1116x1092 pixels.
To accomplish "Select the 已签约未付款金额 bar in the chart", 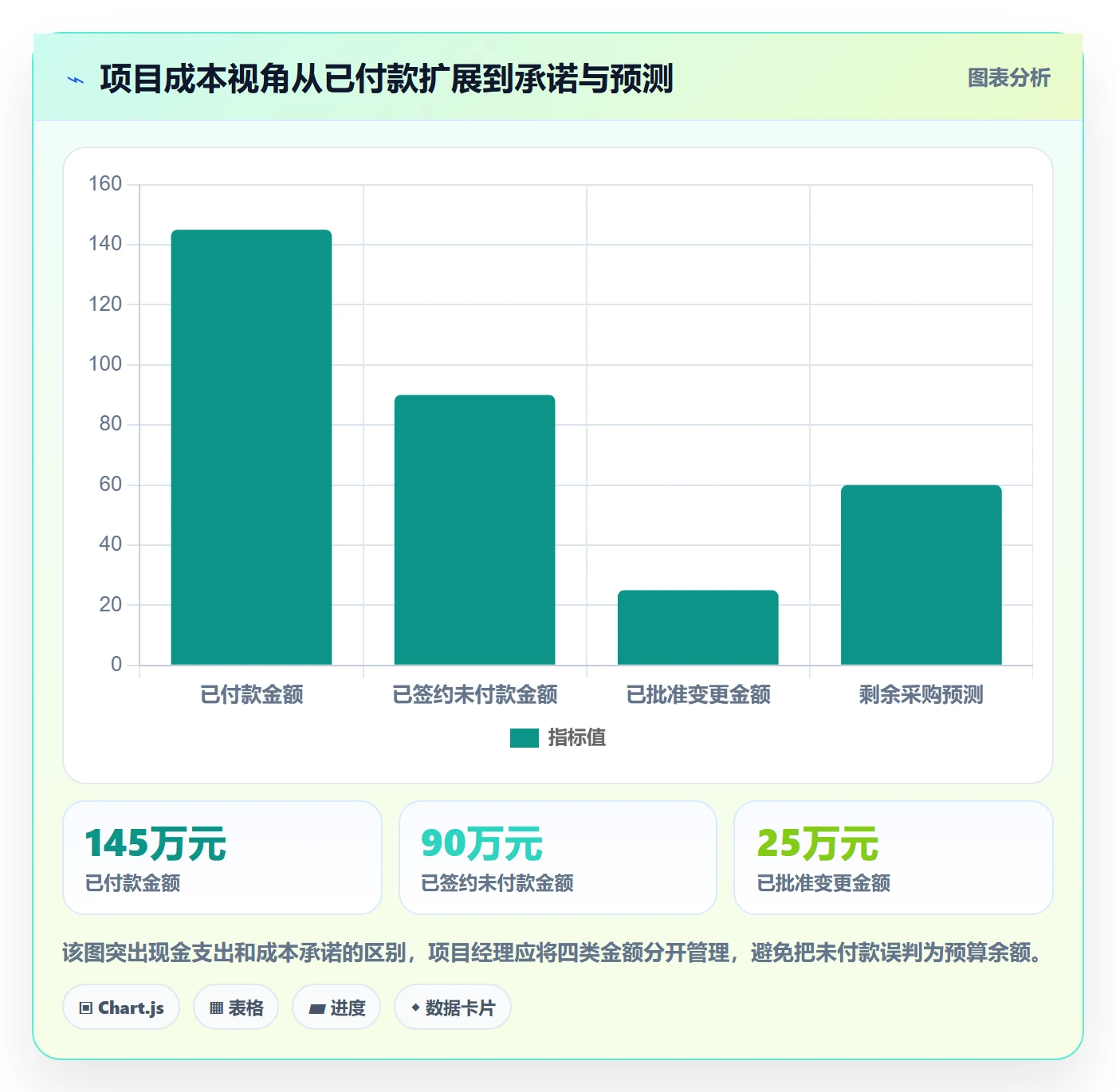I will 474,530.
